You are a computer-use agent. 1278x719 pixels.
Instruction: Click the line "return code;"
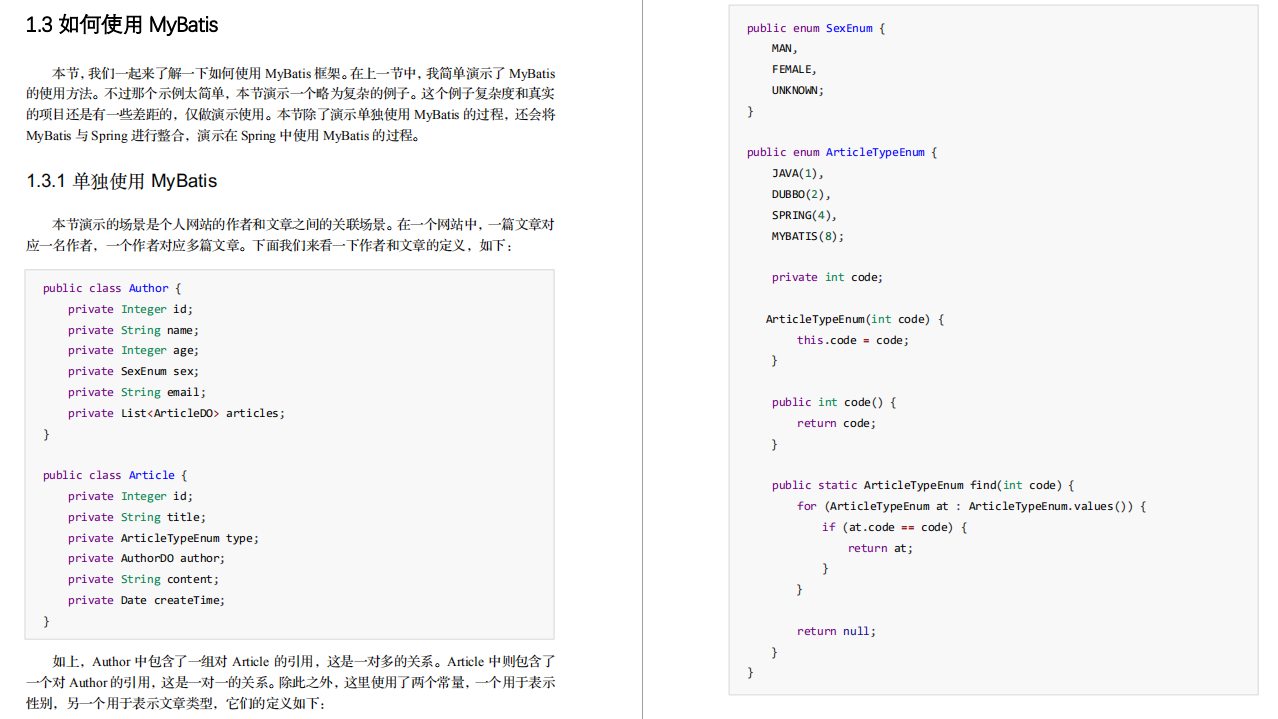click(836, 423)
